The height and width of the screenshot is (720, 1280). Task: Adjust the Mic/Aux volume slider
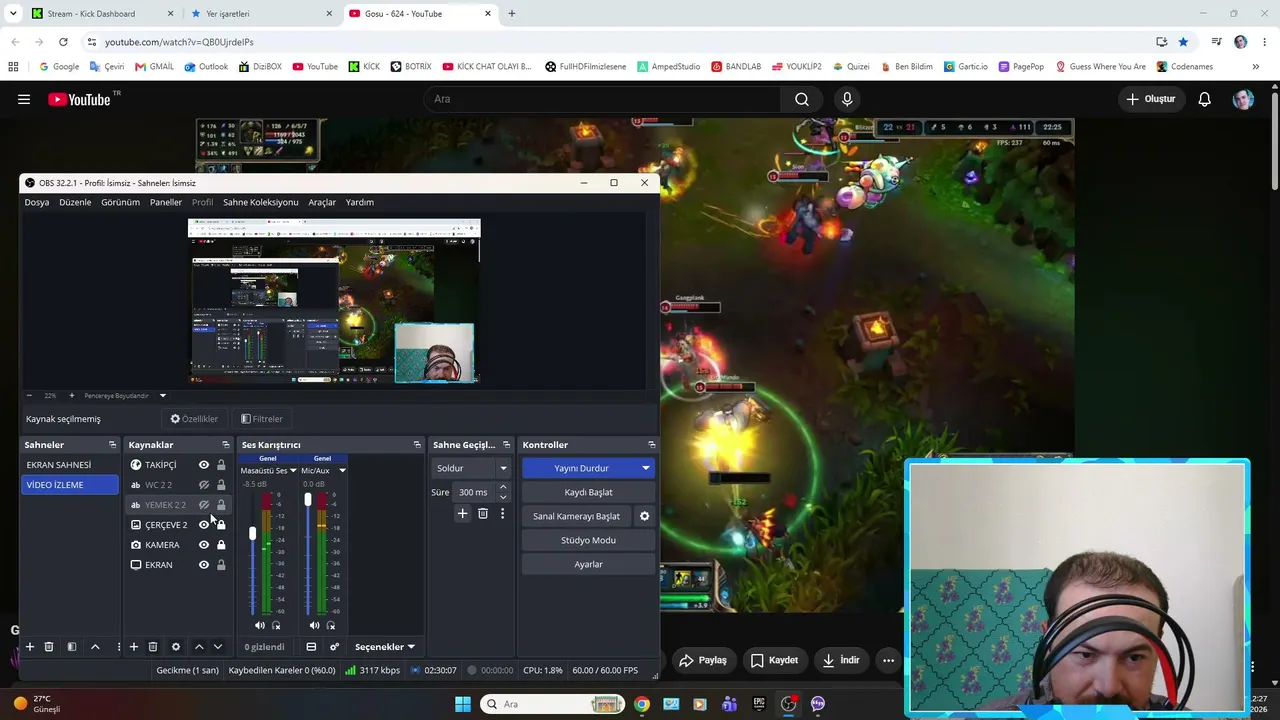pyautogui.click(x=308, y=499)
